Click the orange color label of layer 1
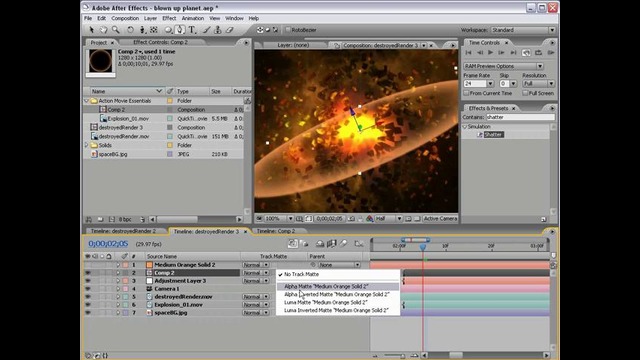This screenshot has width=640, height=360. pyautogui.click(x=125, y=265)
